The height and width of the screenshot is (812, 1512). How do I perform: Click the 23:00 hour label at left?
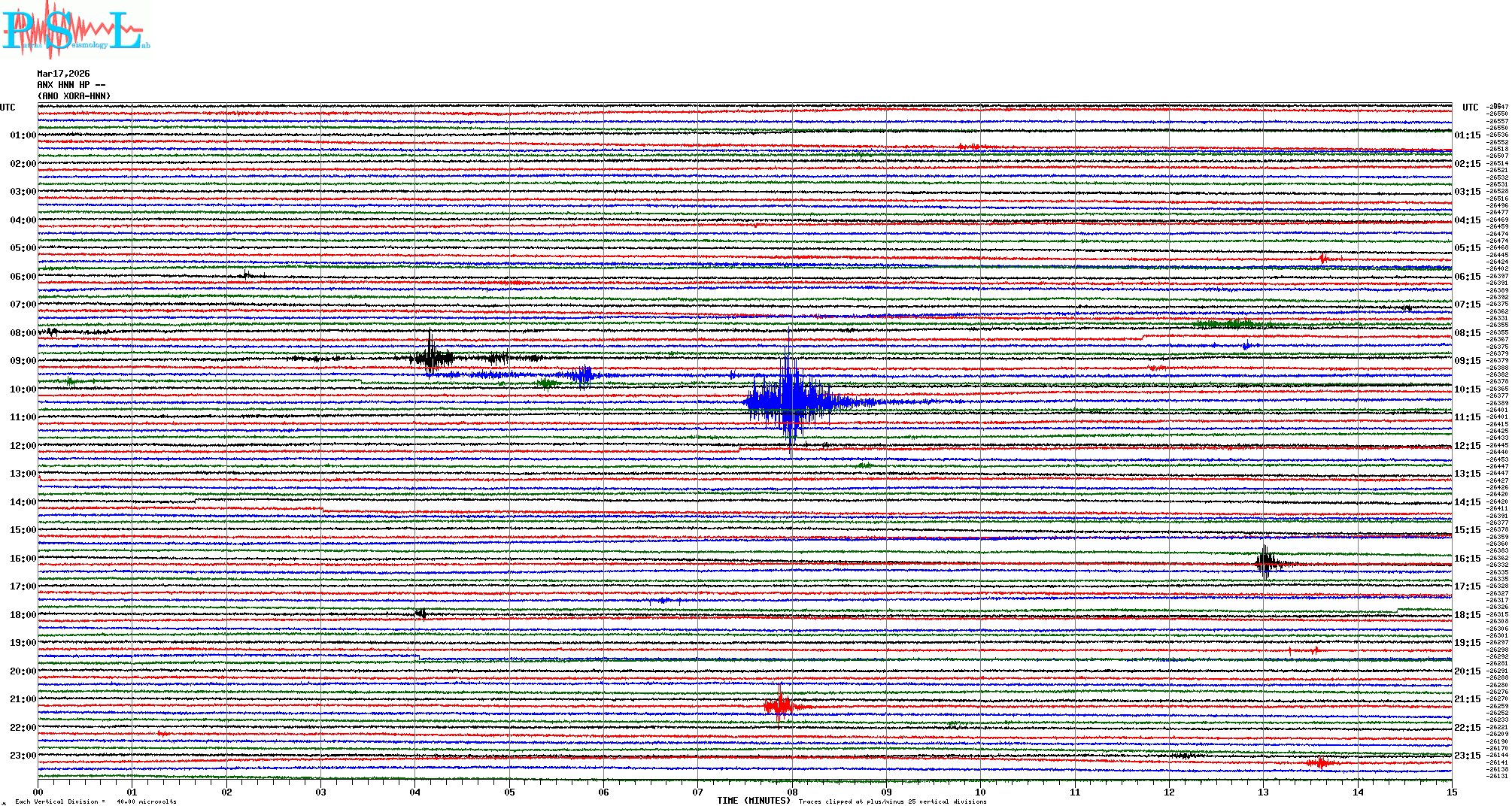23,756
